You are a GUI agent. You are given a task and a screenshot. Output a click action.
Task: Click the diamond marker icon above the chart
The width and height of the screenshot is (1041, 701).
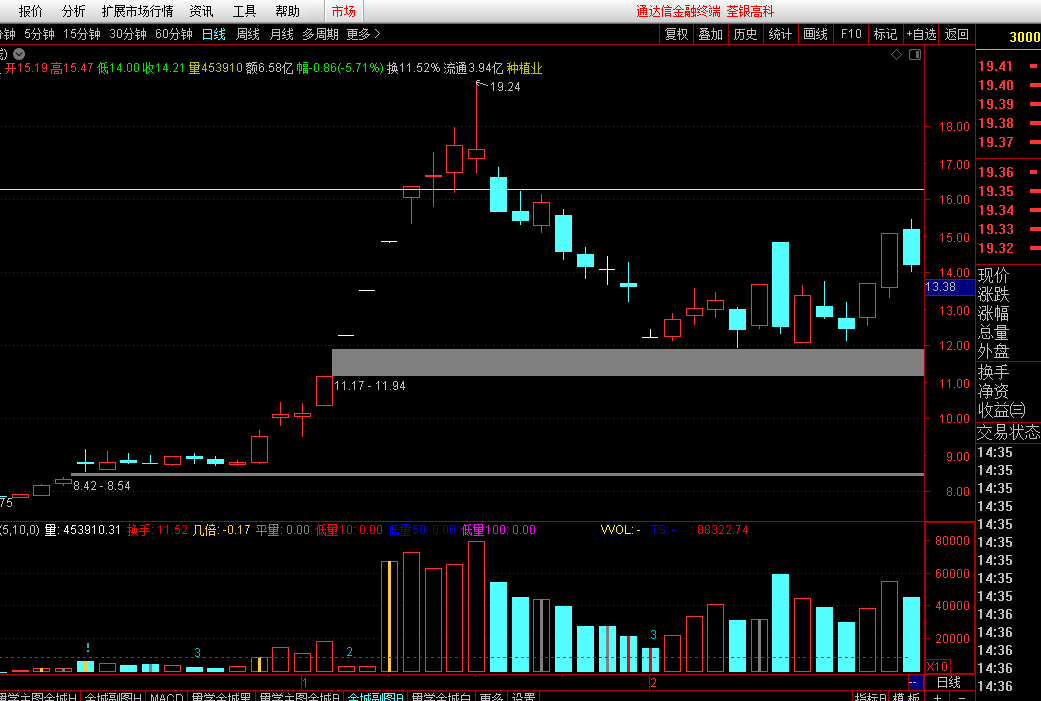pos(896,54)
